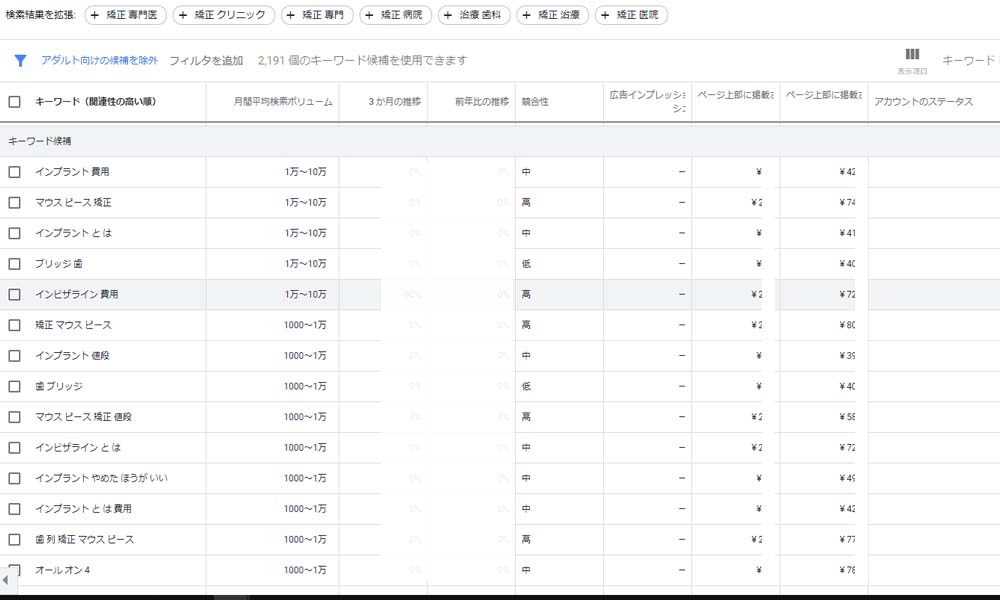Add 矯正 医院 suggestion chip
The height and width of the screenshot is (600, 1000).
point(631,15)
